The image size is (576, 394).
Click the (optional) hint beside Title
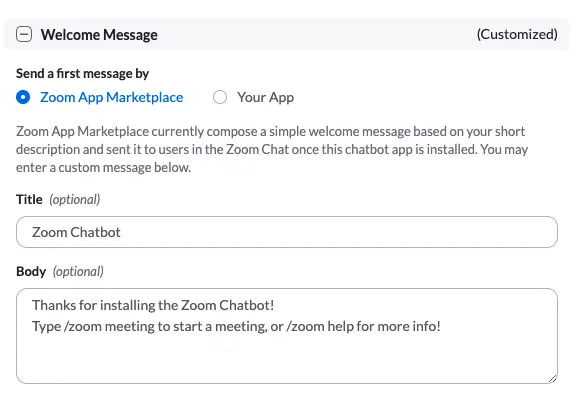coord(75,199)
